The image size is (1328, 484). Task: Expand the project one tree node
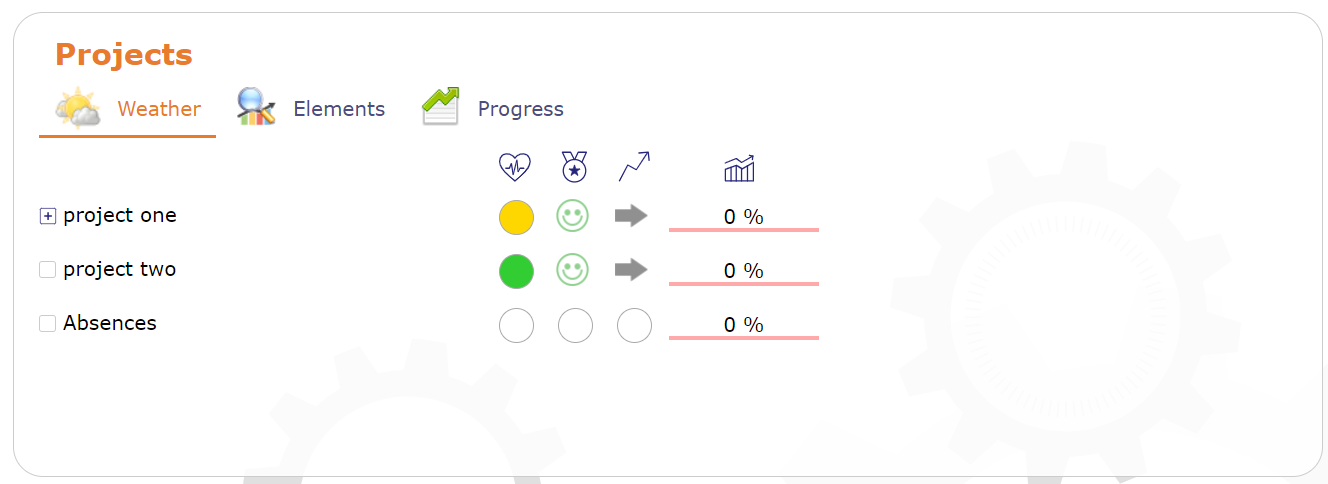tap(47, 216)
